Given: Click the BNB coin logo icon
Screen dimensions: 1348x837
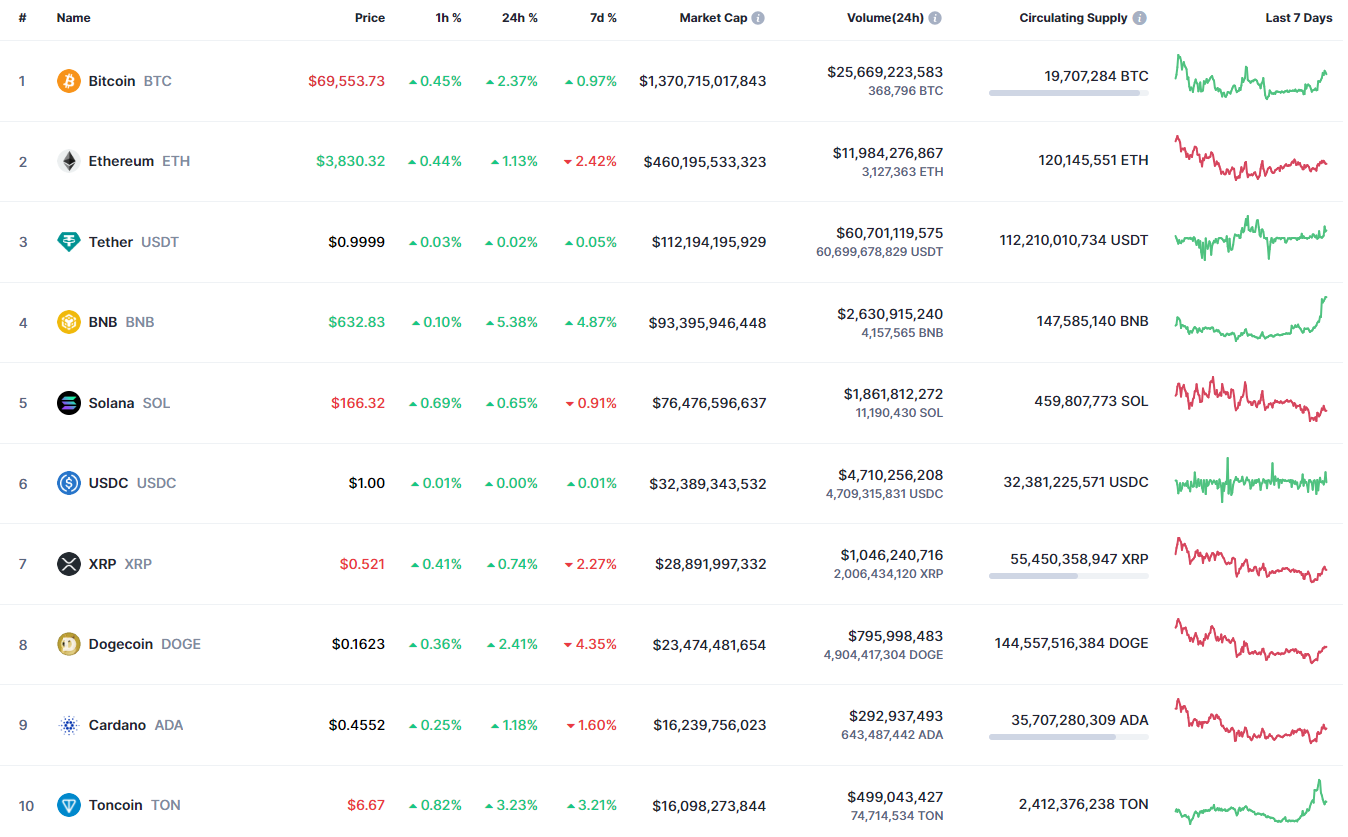Looking at the screenshot, I should click(68, 322).
